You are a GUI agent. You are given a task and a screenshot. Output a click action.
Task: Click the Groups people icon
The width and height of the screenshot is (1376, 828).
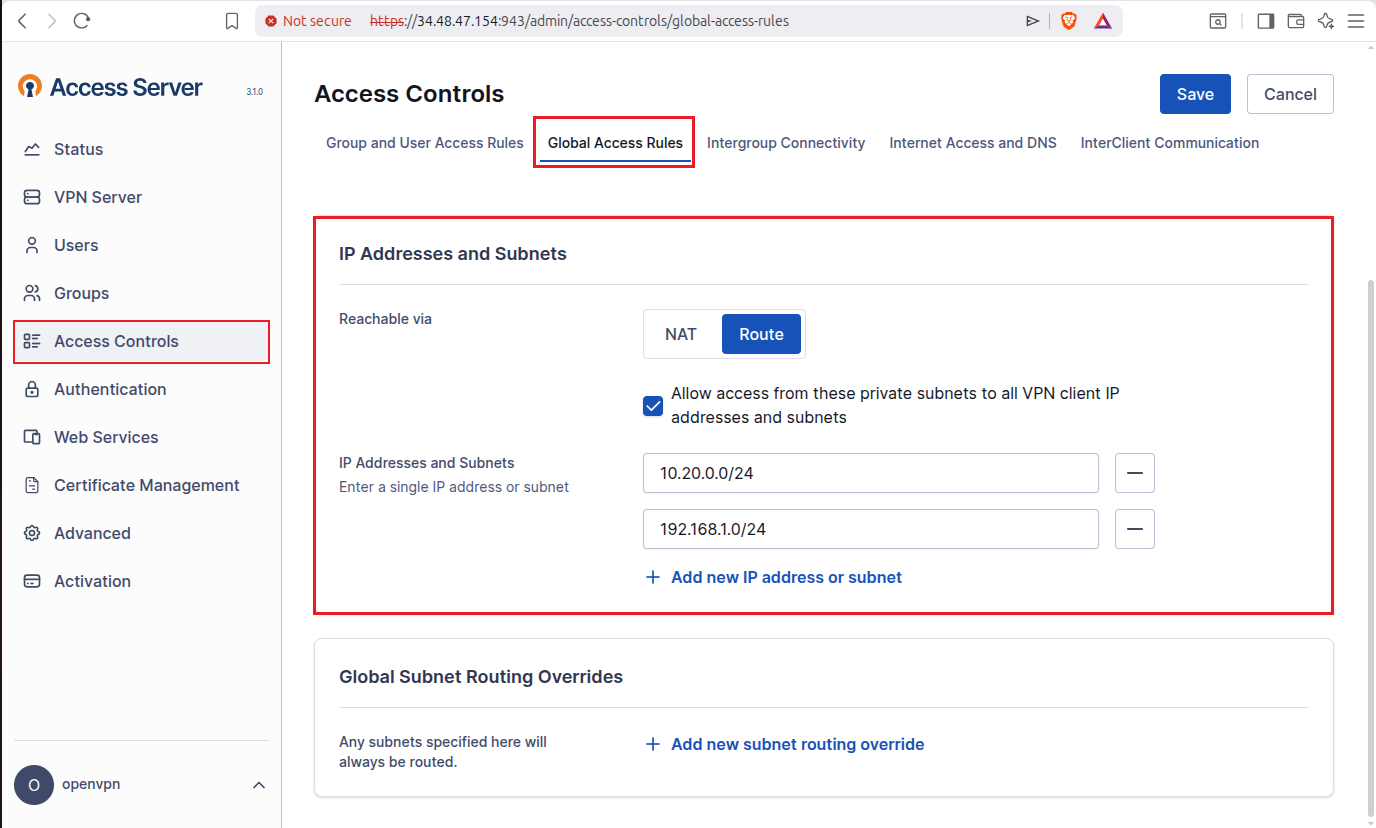(32, 293)
